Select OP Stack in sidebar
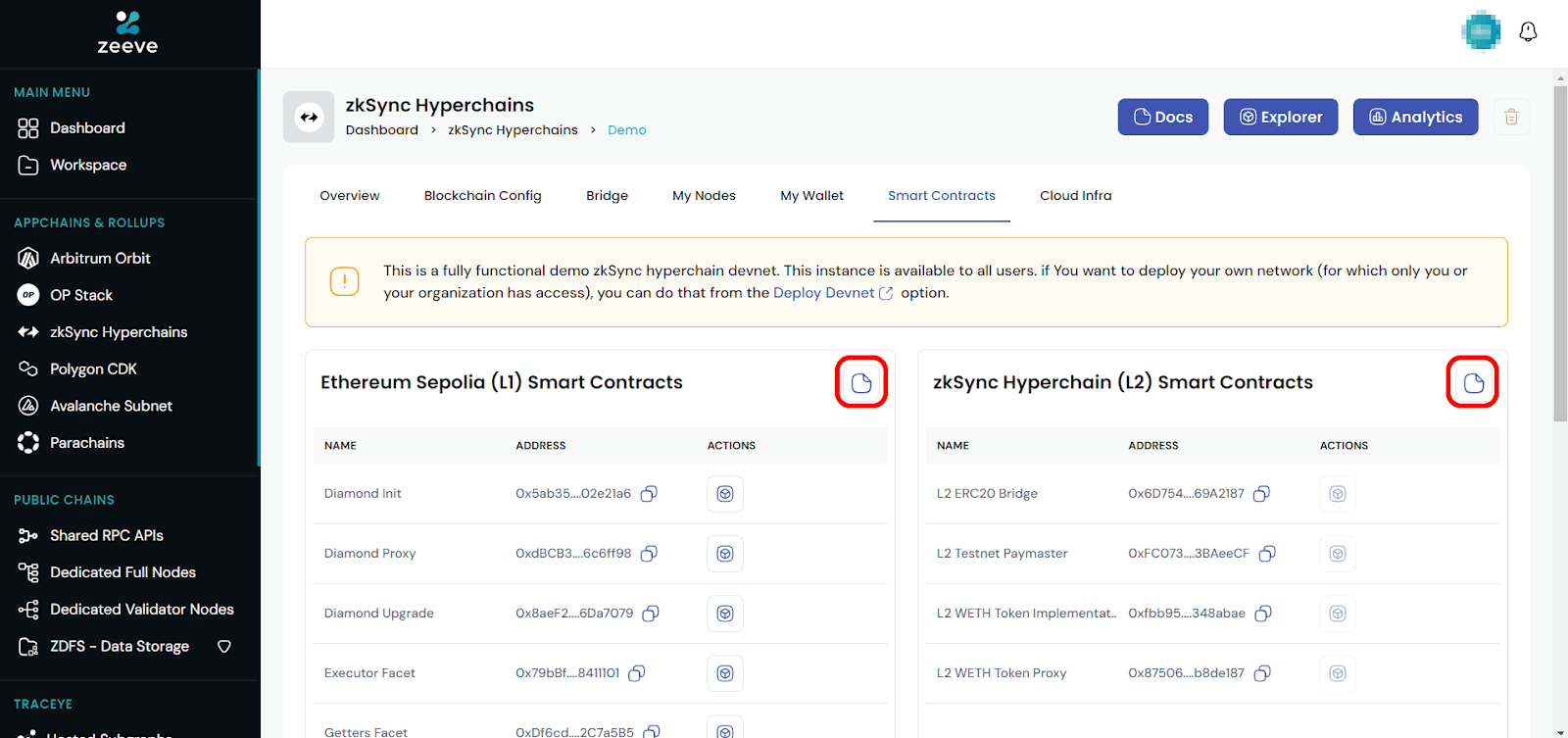 coord(81,295)
